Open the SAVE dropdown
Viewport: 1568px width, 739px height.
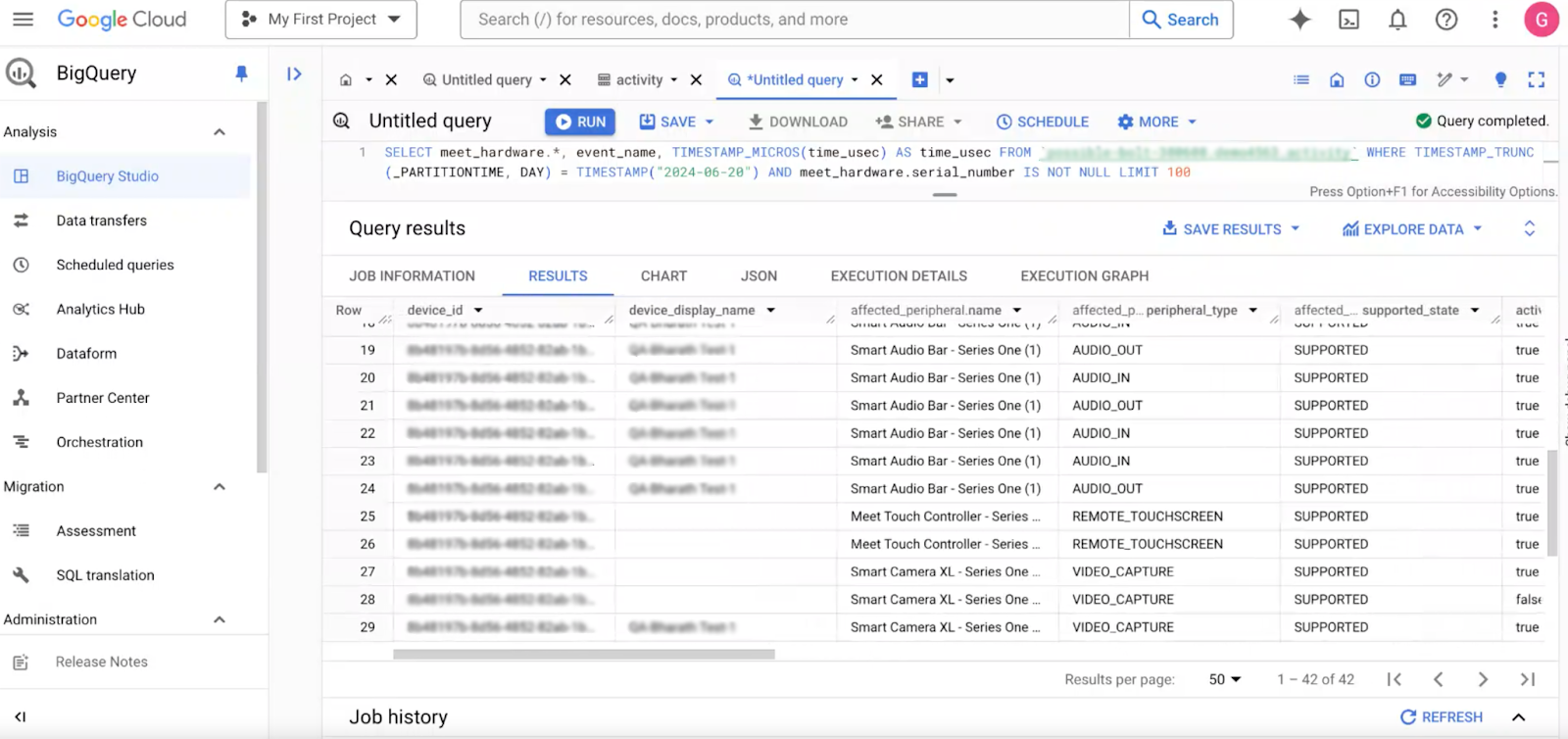click(x=676, y=122)
